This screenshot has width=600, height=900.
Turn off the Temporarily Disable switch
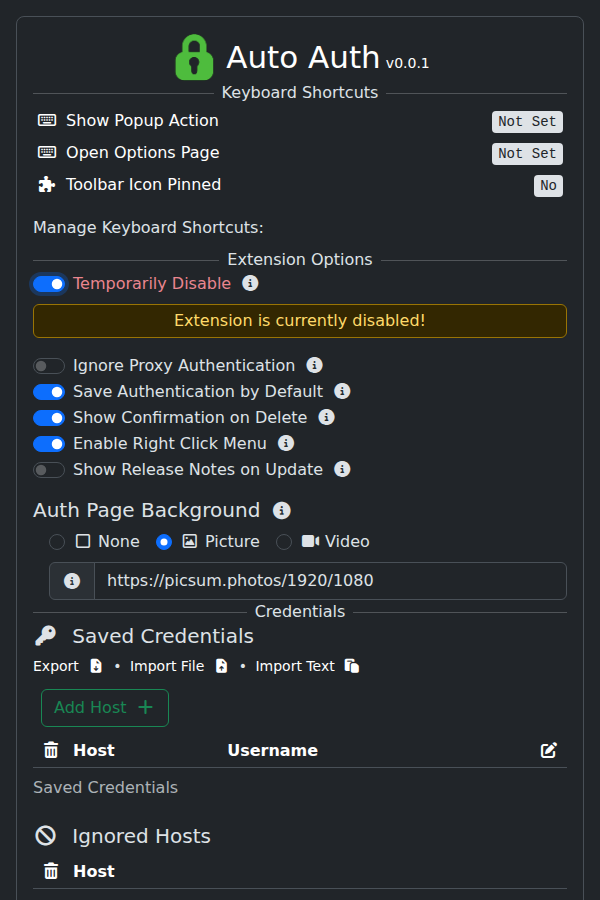(x=49, y=284)
